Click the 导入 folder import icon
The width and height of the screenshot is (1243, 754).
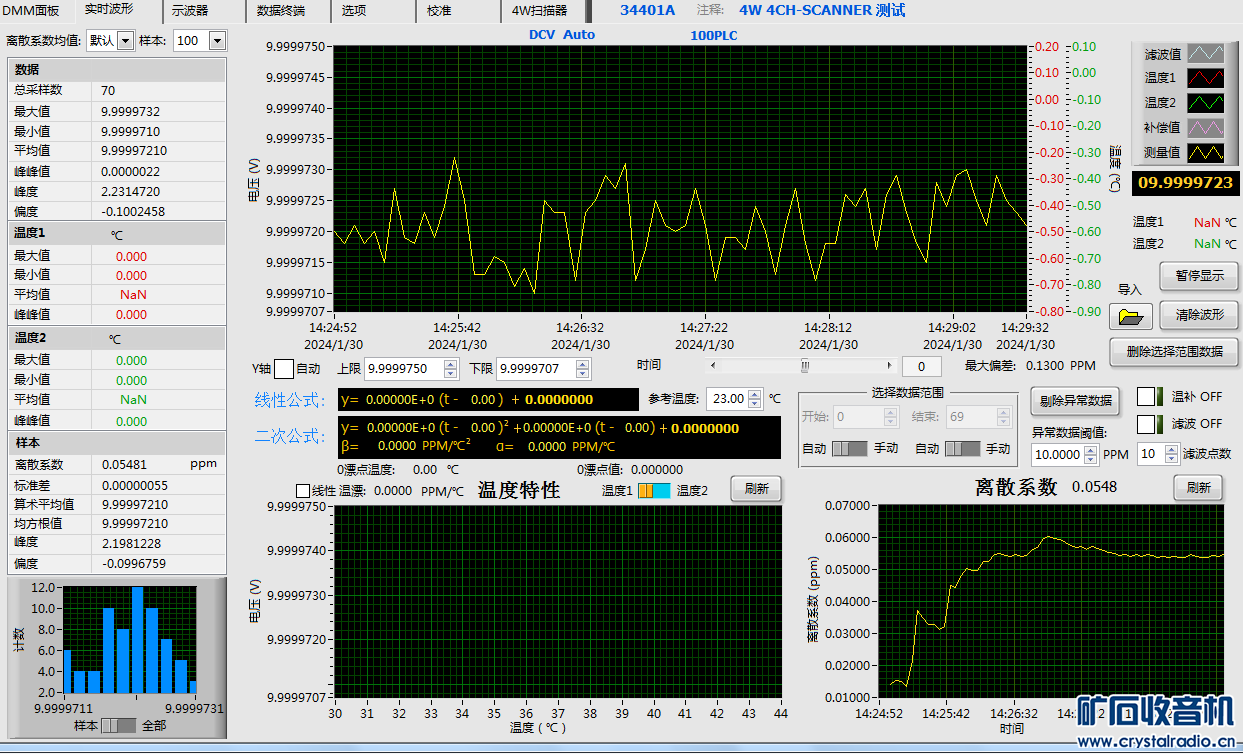[x=1130, y=316]
